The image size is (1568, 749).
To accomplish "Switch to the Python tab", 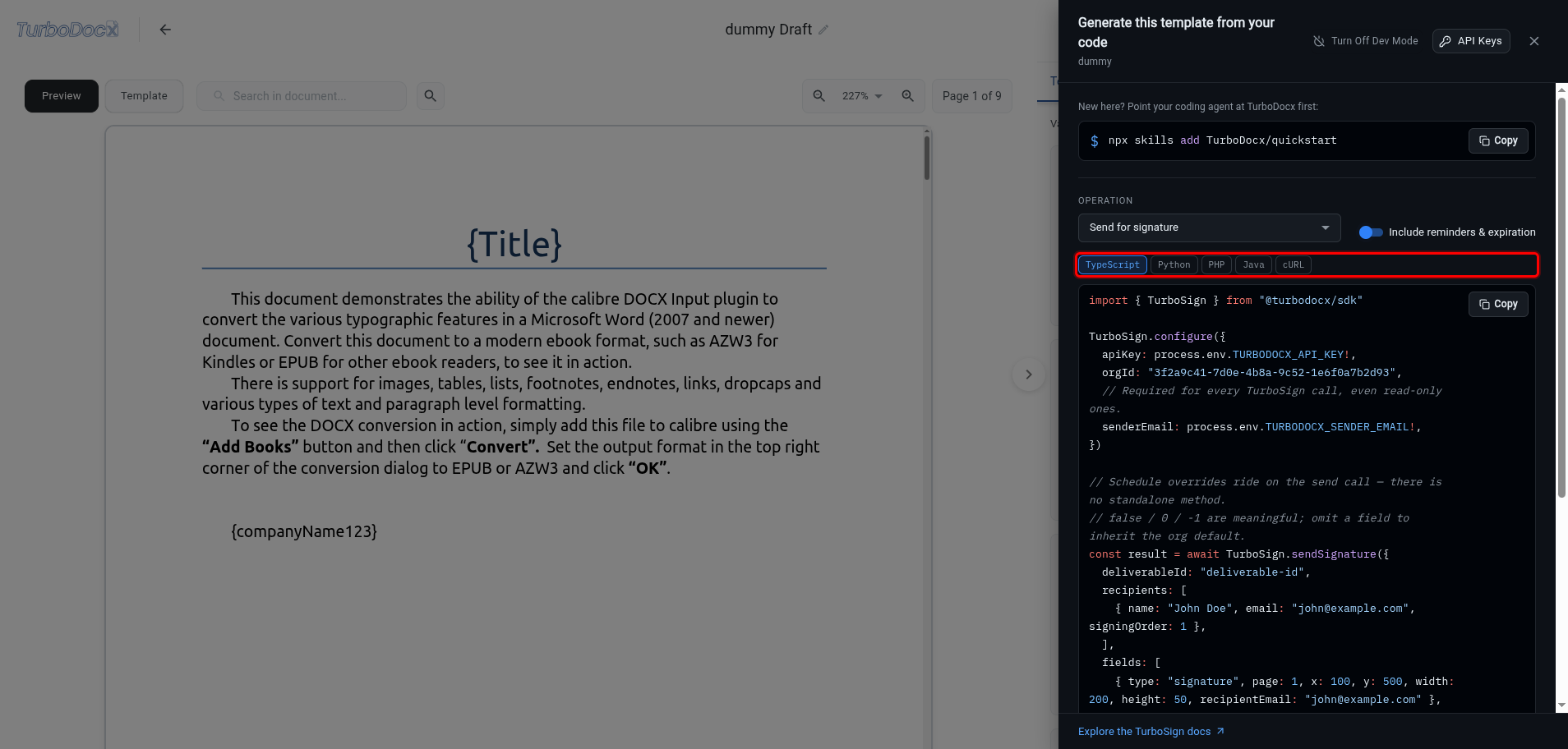I will (x=1174, y=265).
